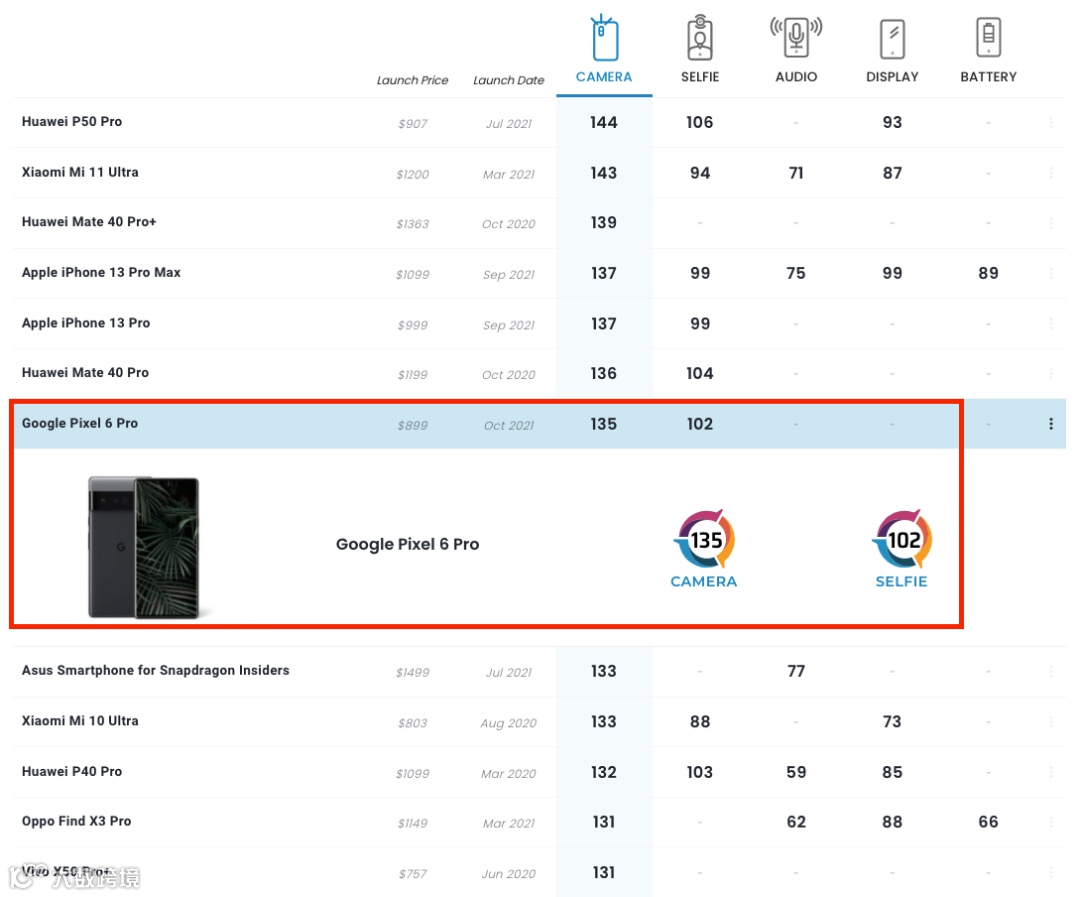Open the Huawei Mate 40 Pro+ row
Viewport: 1080px width, 897px height.
coord(539,223)
